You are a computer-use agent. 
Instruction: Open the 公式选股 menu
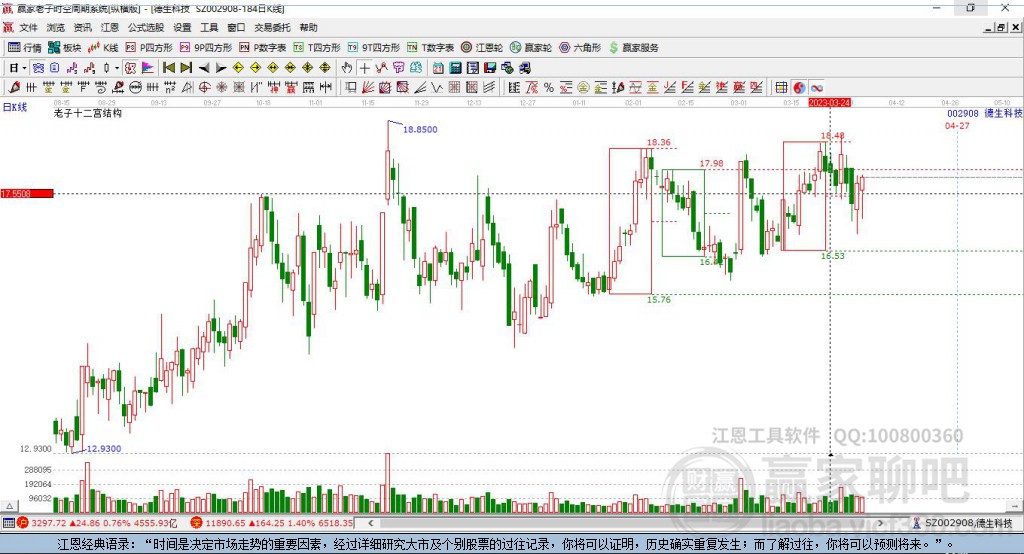[x=146, y=27]
